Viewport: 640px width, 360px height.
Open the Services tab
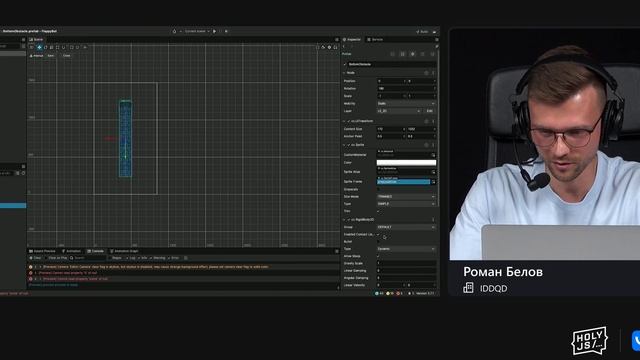pyautogui.click(x=375, y=40)
